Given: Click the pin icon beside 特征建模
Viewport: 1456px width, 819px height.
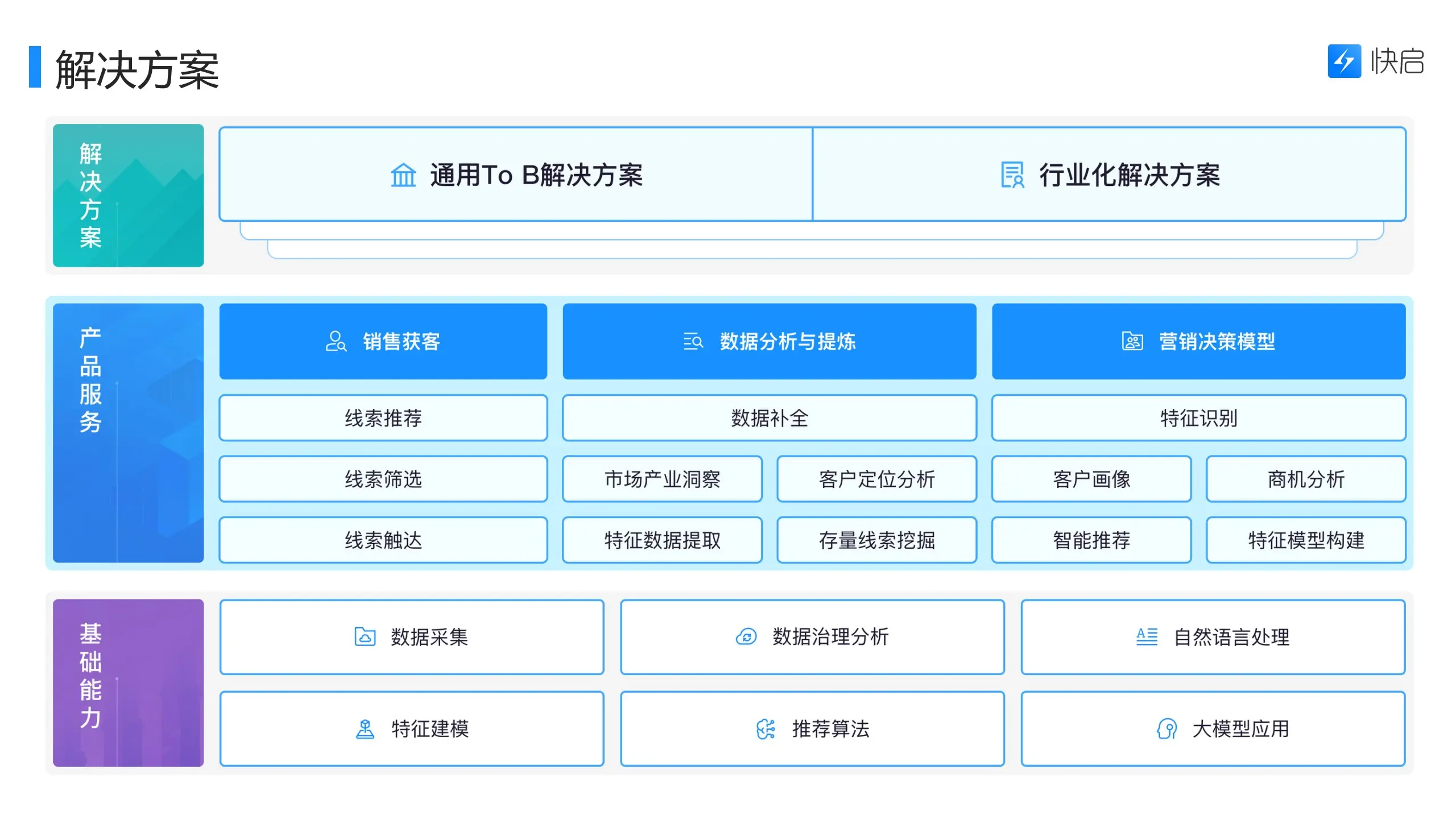Looking at the screenshot, I should [366, 729].
